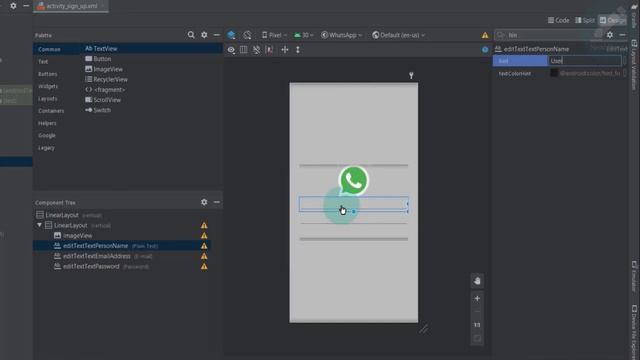
Task: Open the design surface layers icon
Action: (231, 35)
